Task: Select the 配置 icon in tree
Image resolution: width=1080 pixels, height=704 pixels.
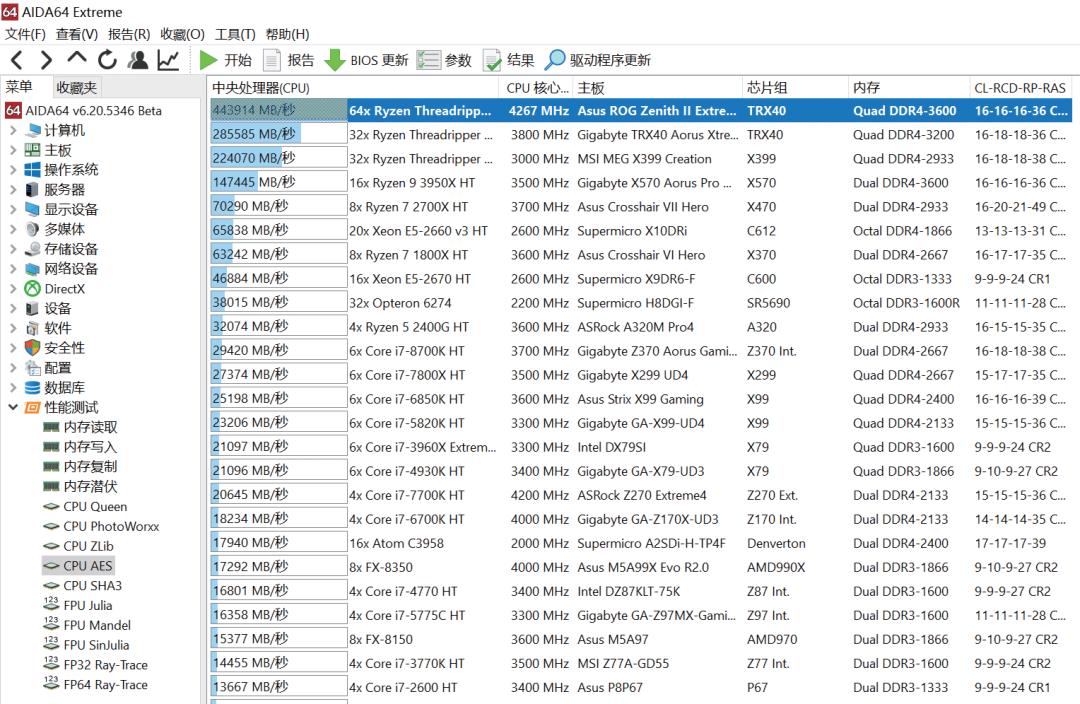Action: click(32, 368)
